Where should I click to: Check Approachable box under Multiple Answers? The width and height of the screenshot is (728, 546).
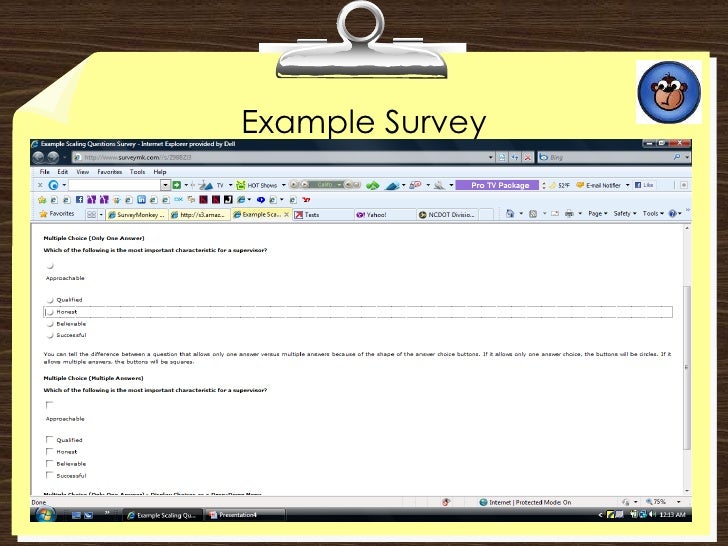coord(49,405)
